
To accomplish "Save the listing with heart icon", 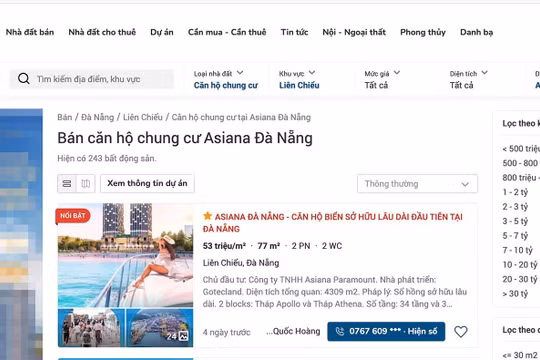I will pos(460,331).
